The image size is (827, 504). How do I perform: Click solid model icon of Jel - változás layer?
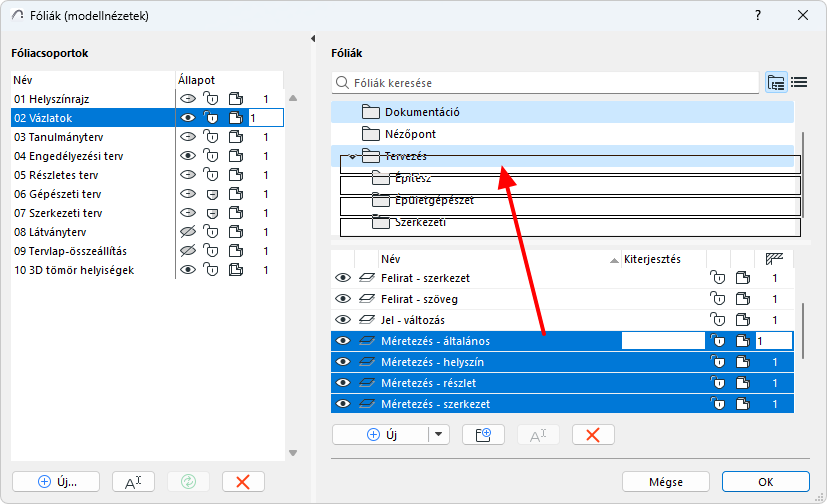pyautogui.click(x=743, y=320)
